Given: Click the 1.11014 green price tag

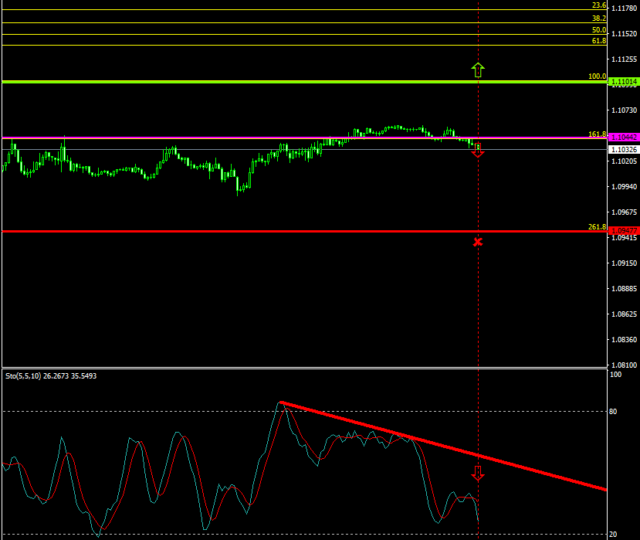Looking at the screenshot, I should 623,82.
